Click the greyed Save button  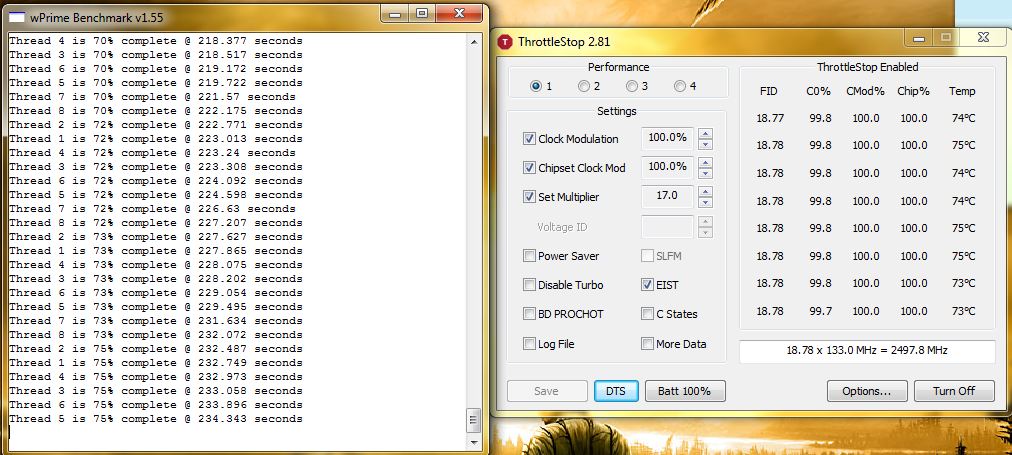point(547,391)
